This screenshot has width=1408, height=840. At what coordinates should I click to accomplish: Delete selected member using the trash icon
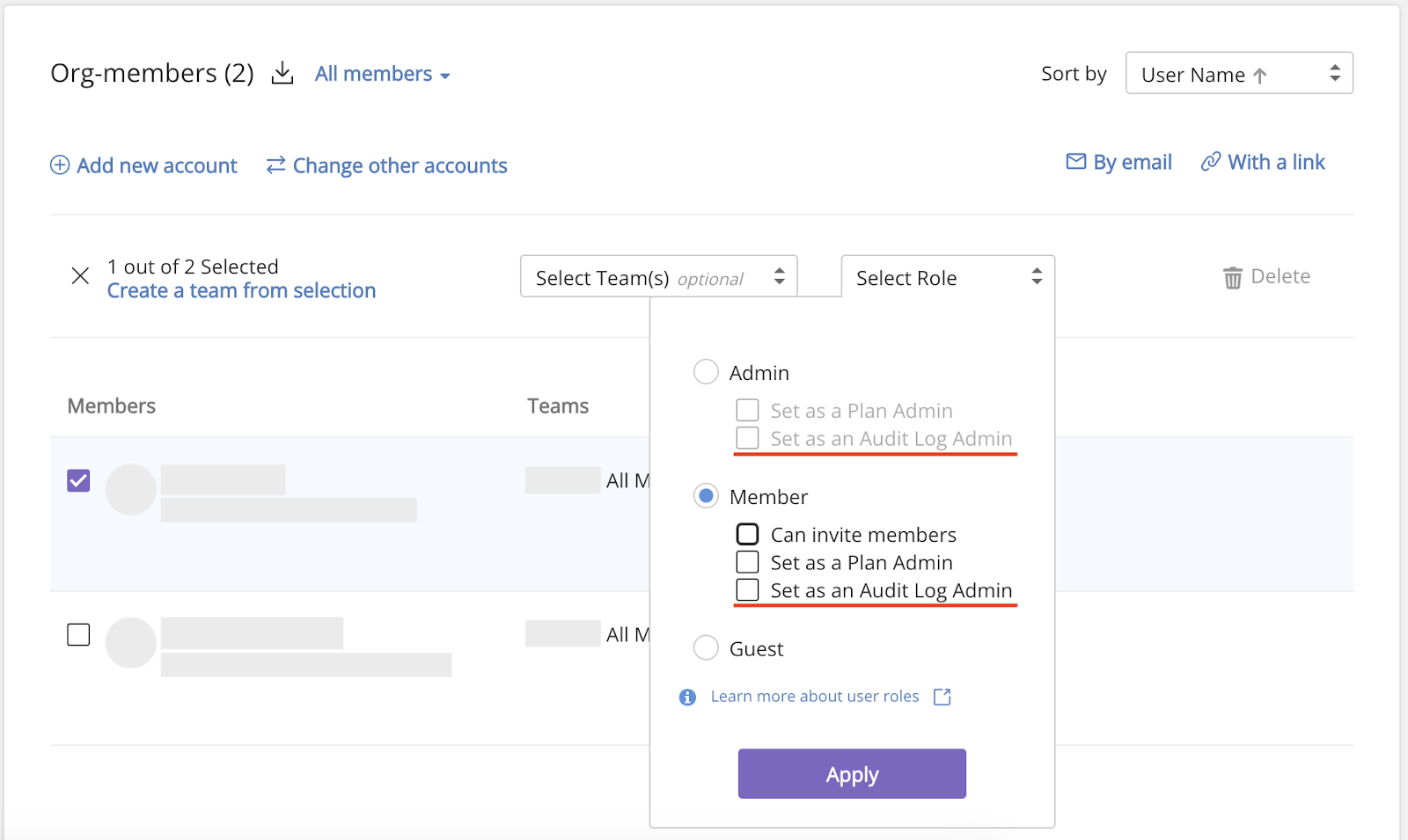(1233, 276)
